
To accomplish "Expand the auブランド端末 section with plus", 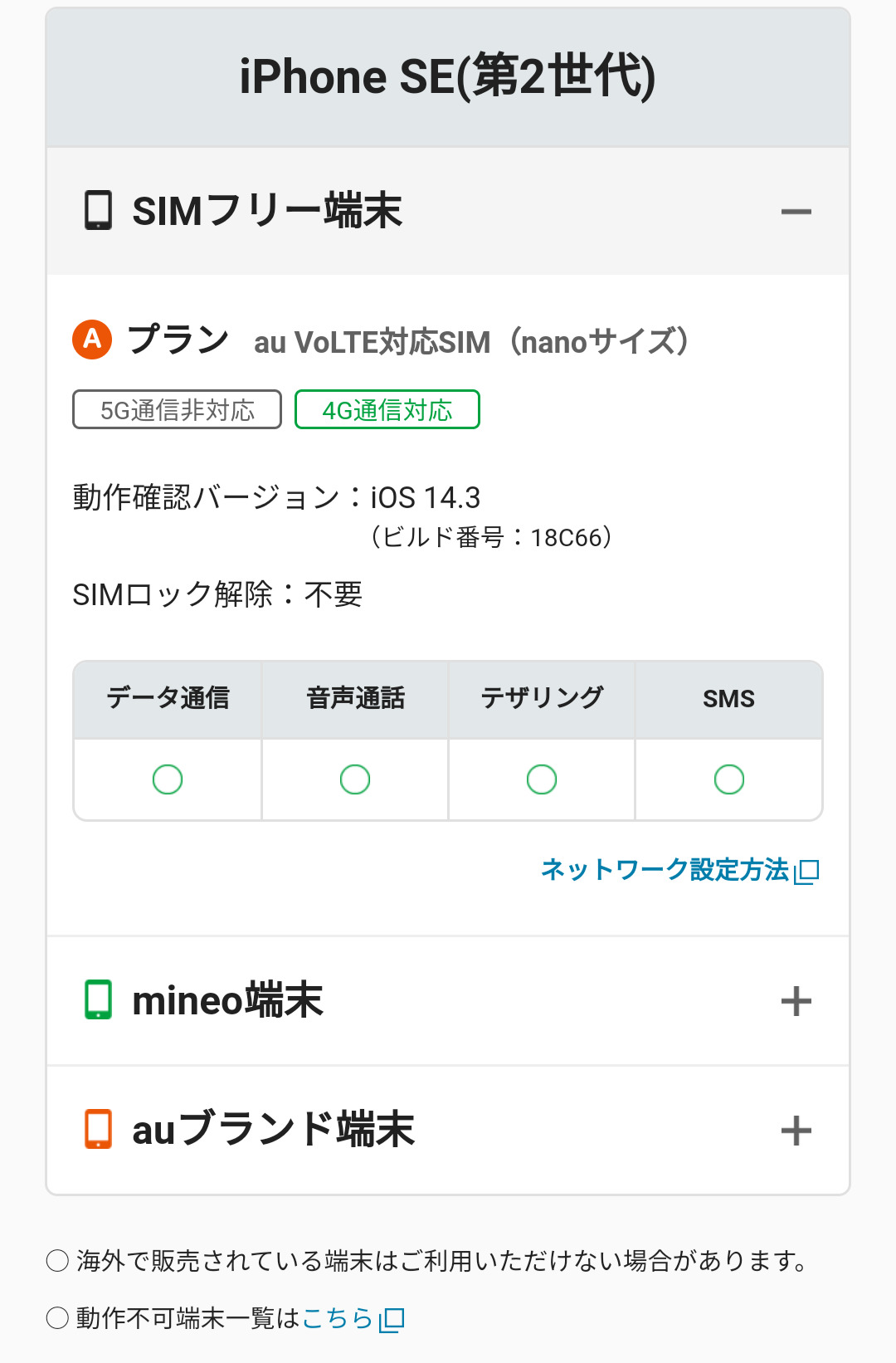I will click(x=796, y=1131).
